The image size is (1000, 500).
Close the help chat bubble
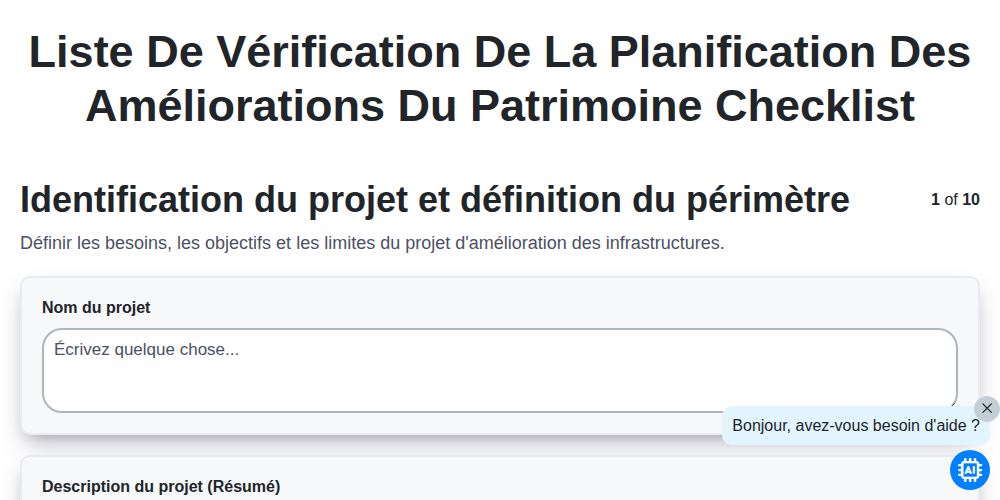tap(987, 409)
